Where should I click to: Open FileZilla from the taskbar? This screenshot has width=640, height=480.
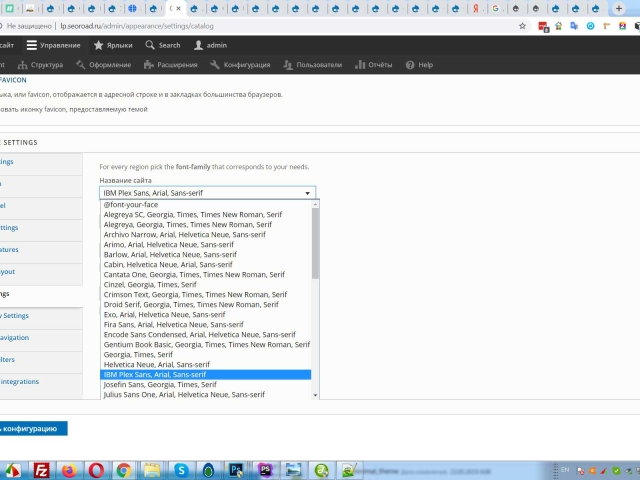coord(42,469)
